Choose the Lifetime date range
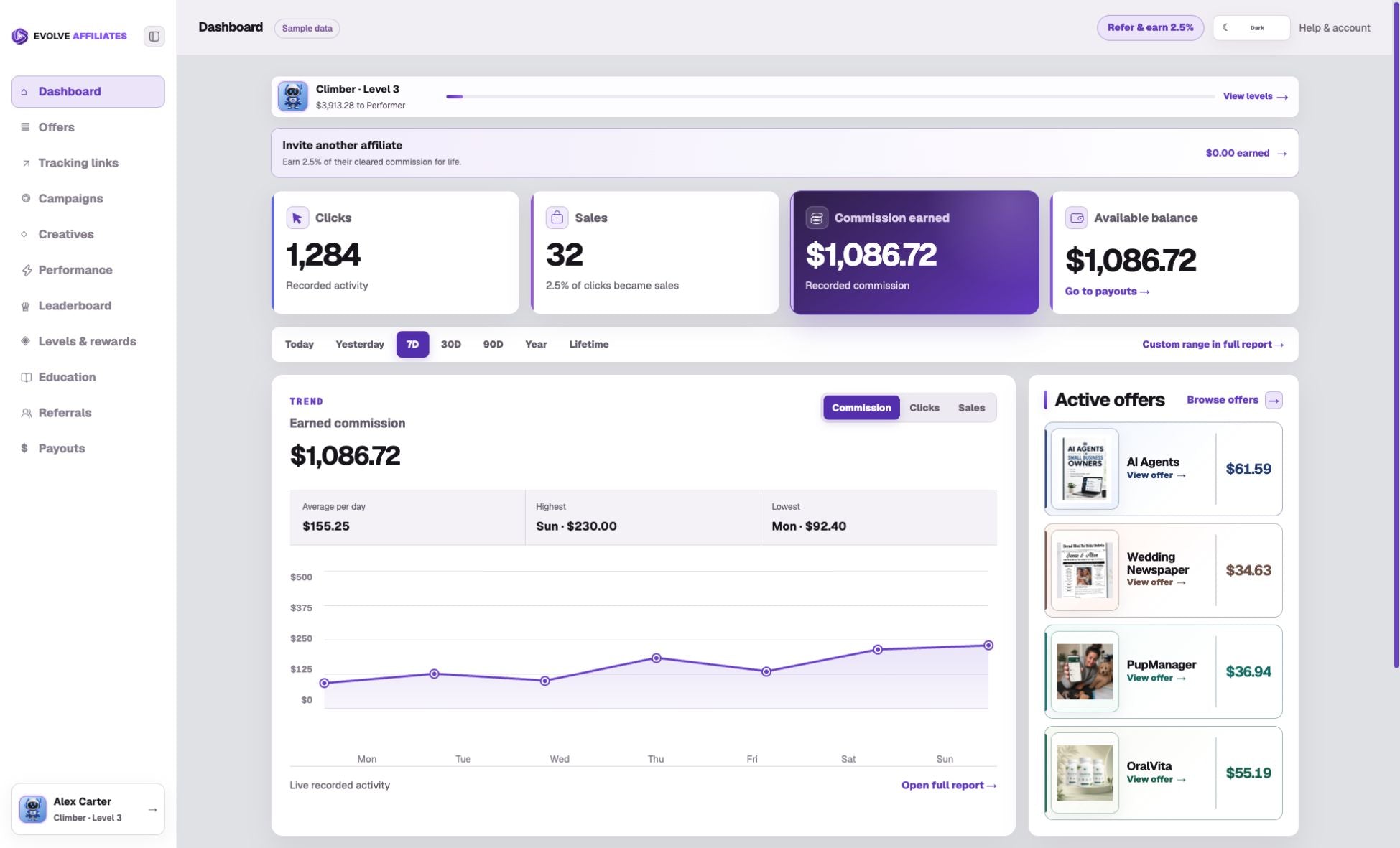 coord(589,345)
